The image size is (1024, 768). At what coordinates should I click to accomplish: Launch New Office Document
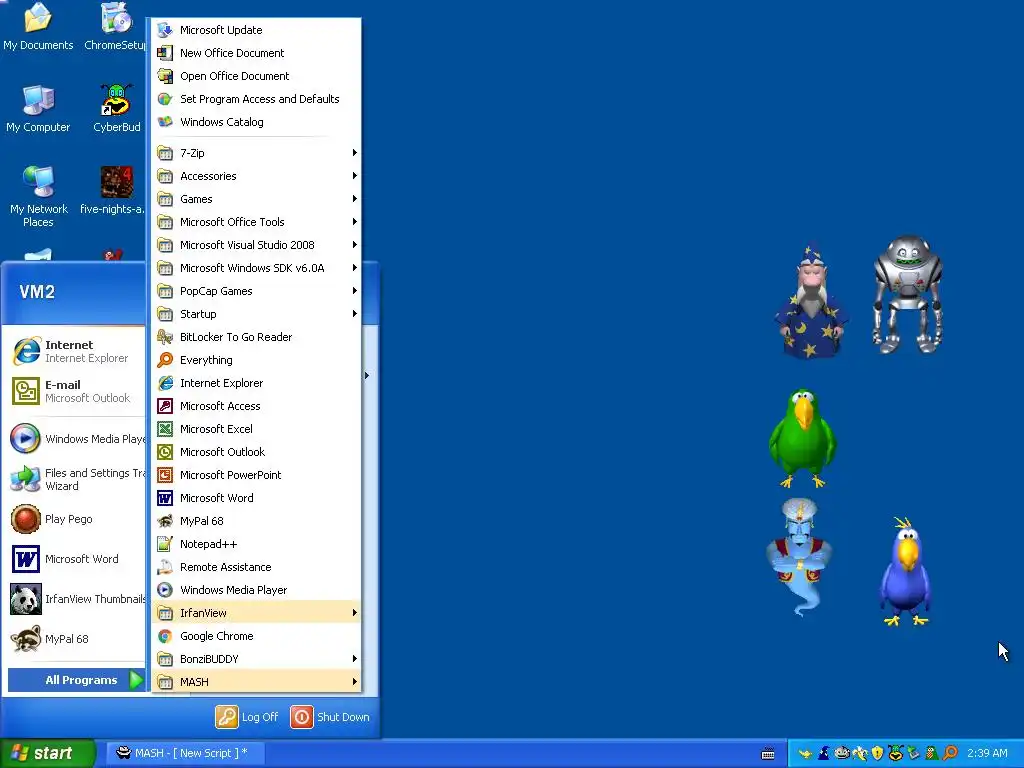[256, 53]
